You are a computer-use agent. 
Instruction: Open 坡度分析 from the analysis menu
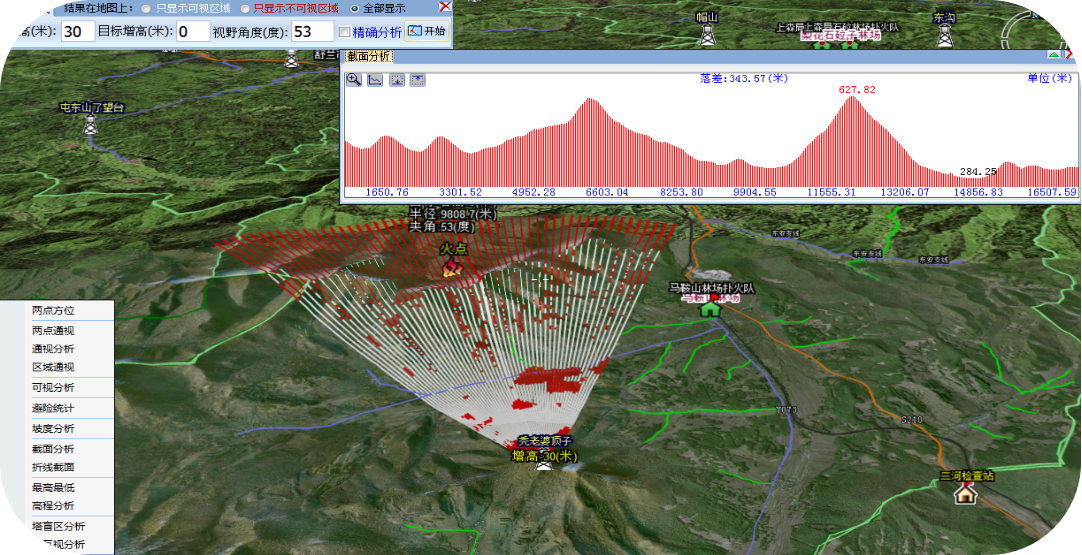point(53,429)
